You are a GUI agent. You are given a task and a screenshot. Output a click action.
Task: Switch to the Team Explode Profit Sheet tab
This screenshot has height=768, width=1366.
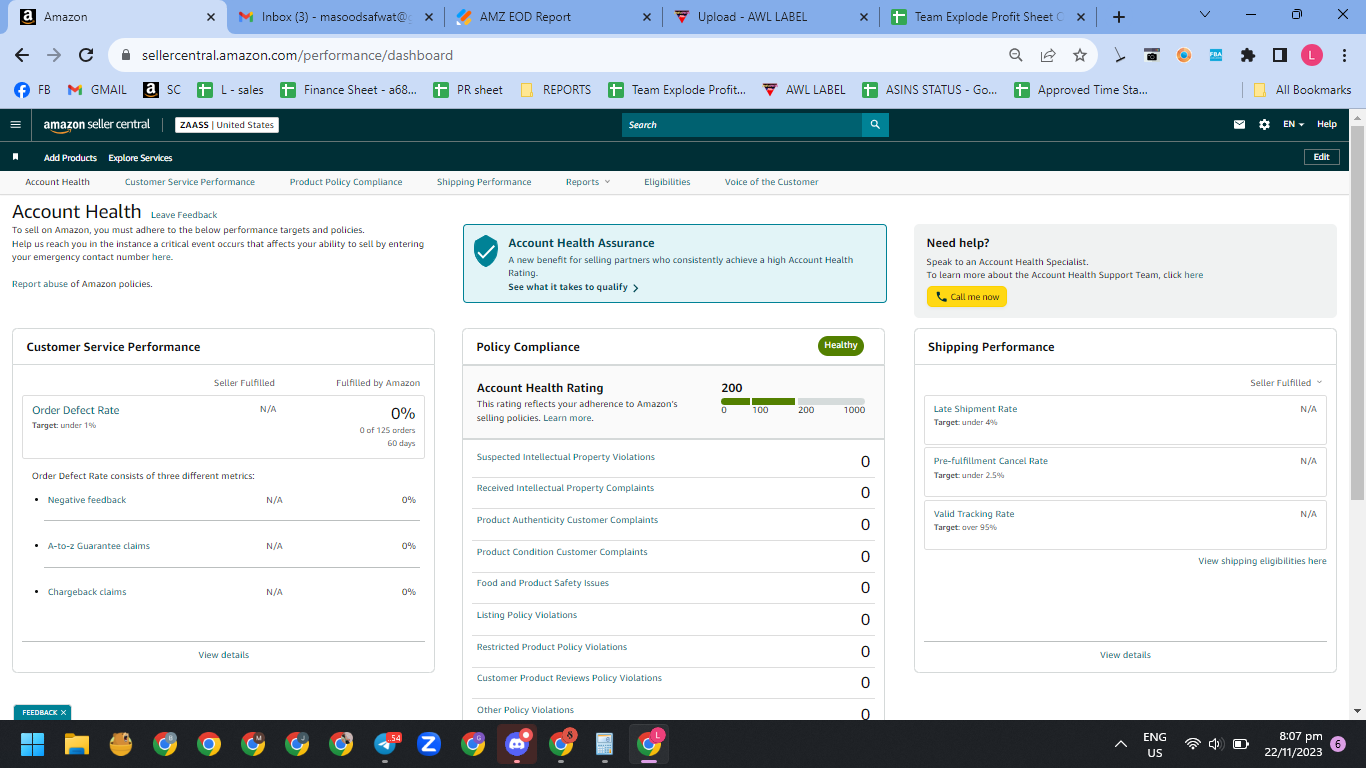coord(986,17)
